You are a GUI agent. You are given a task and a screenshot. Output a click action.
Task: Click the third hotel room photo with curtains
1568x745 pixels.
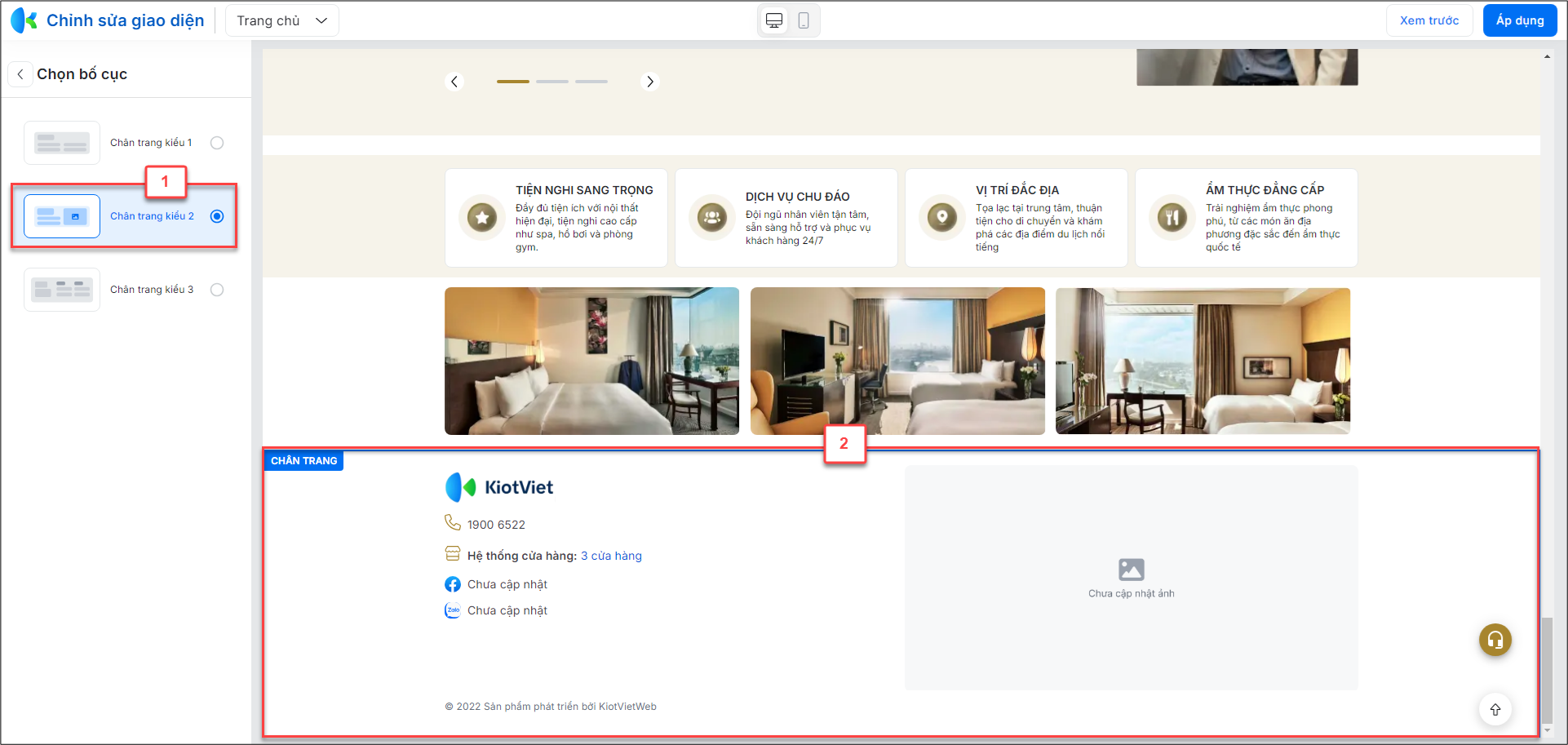(1203, 361)
